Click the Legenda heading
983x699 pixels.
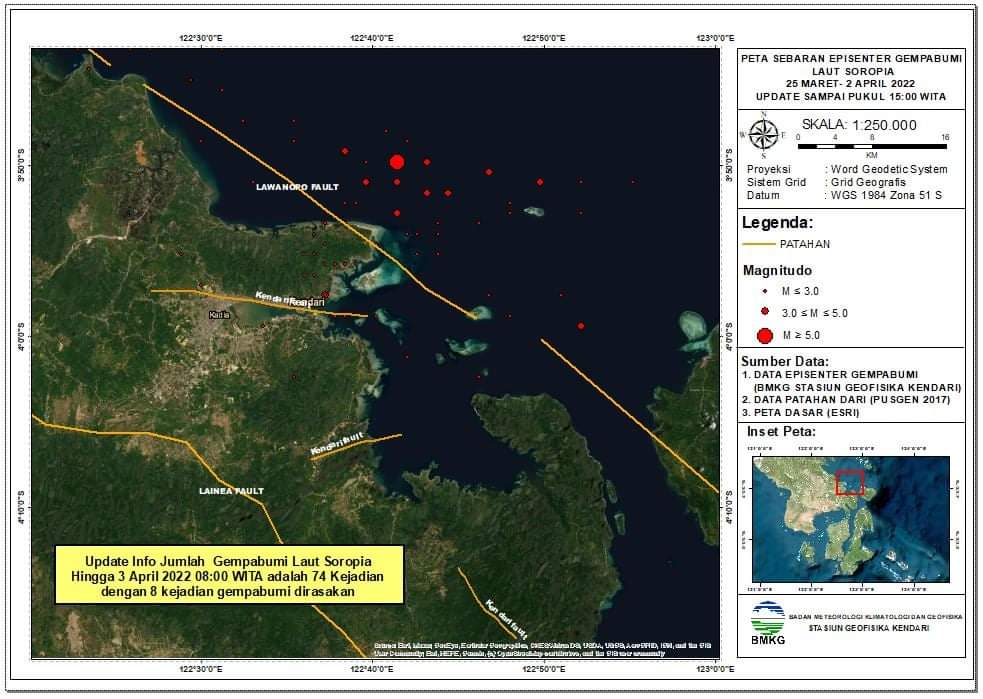click(777, 222)
